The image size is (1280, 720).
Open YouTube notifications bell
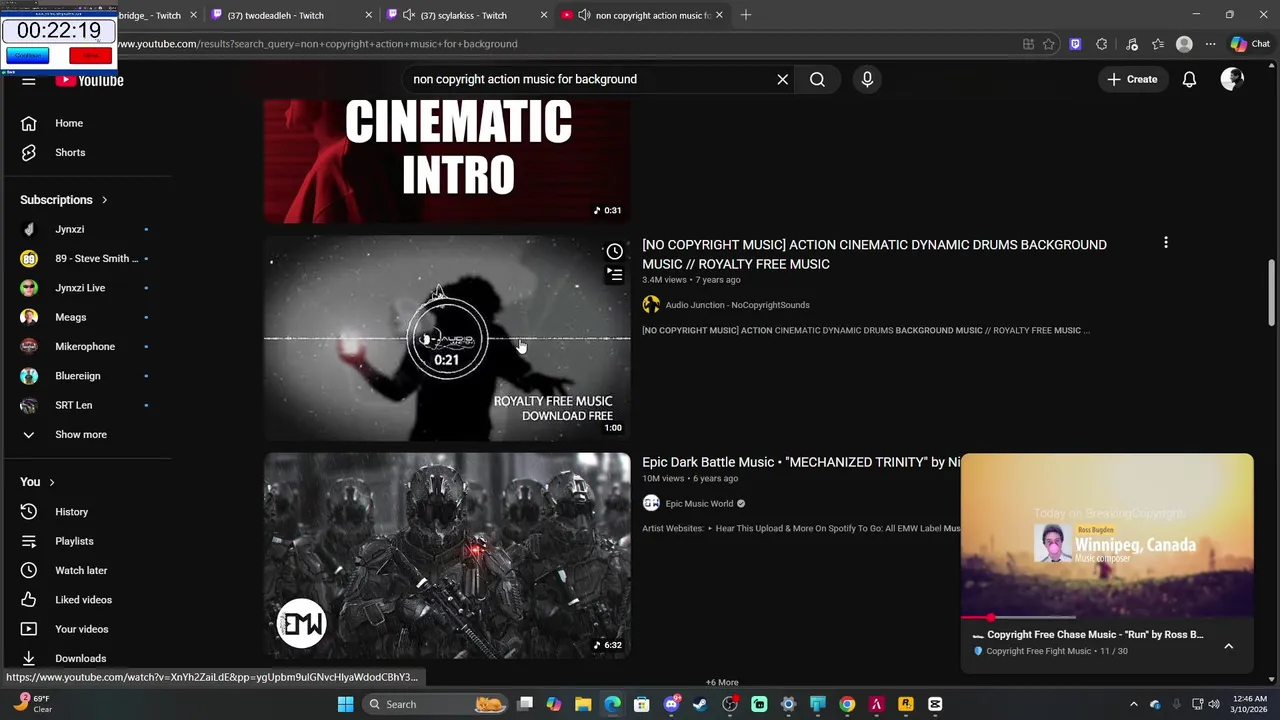coord(1189,79)
